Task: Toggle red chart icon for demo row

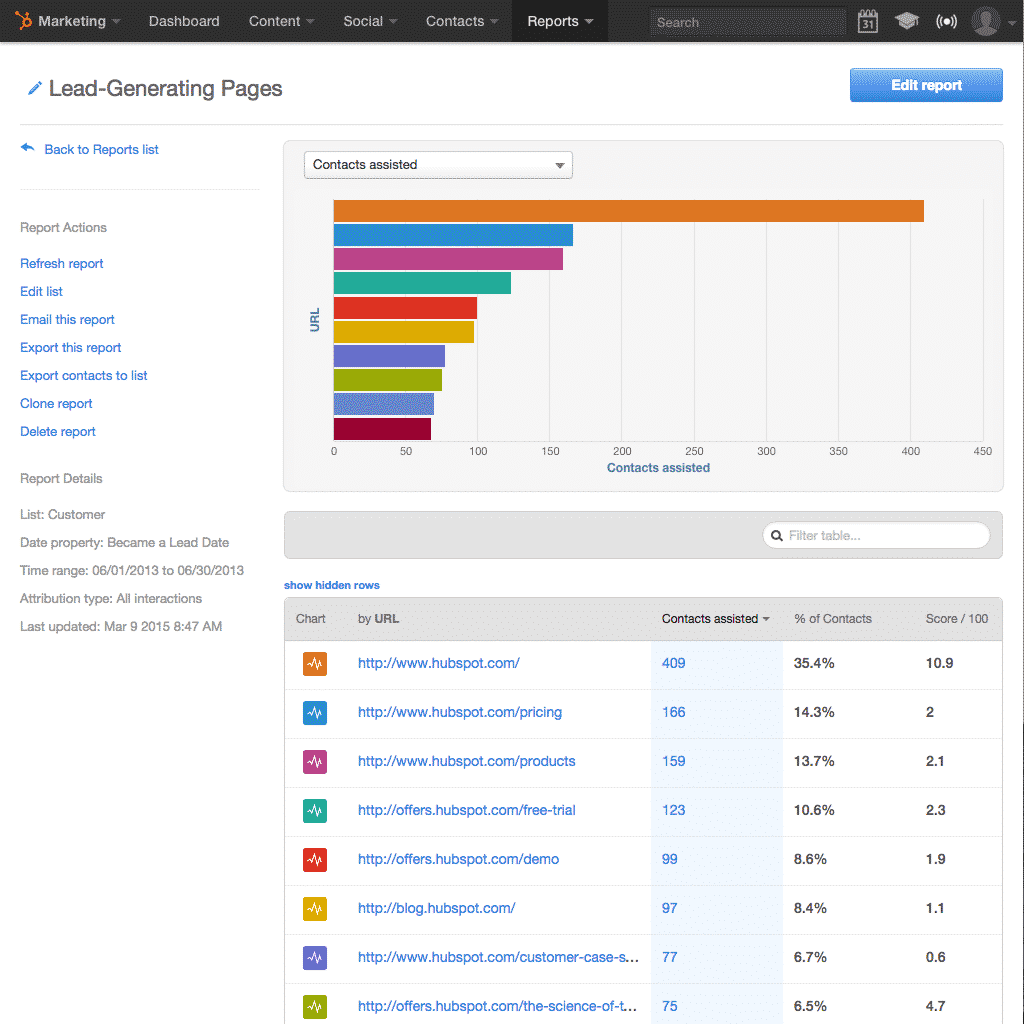Action: click(x=315, y=859)
